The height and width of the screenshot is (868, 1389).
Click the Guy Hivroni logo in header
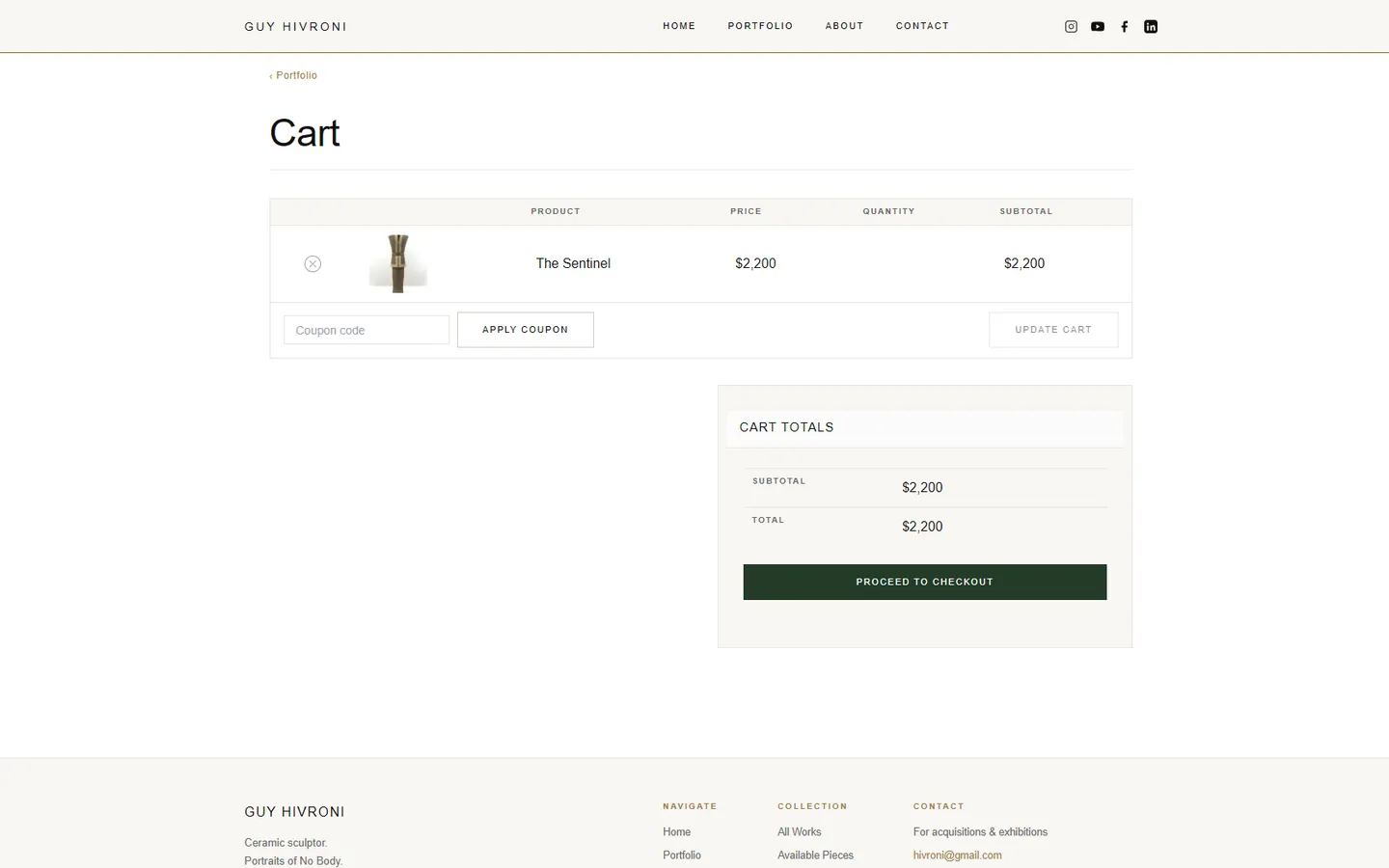295,27
